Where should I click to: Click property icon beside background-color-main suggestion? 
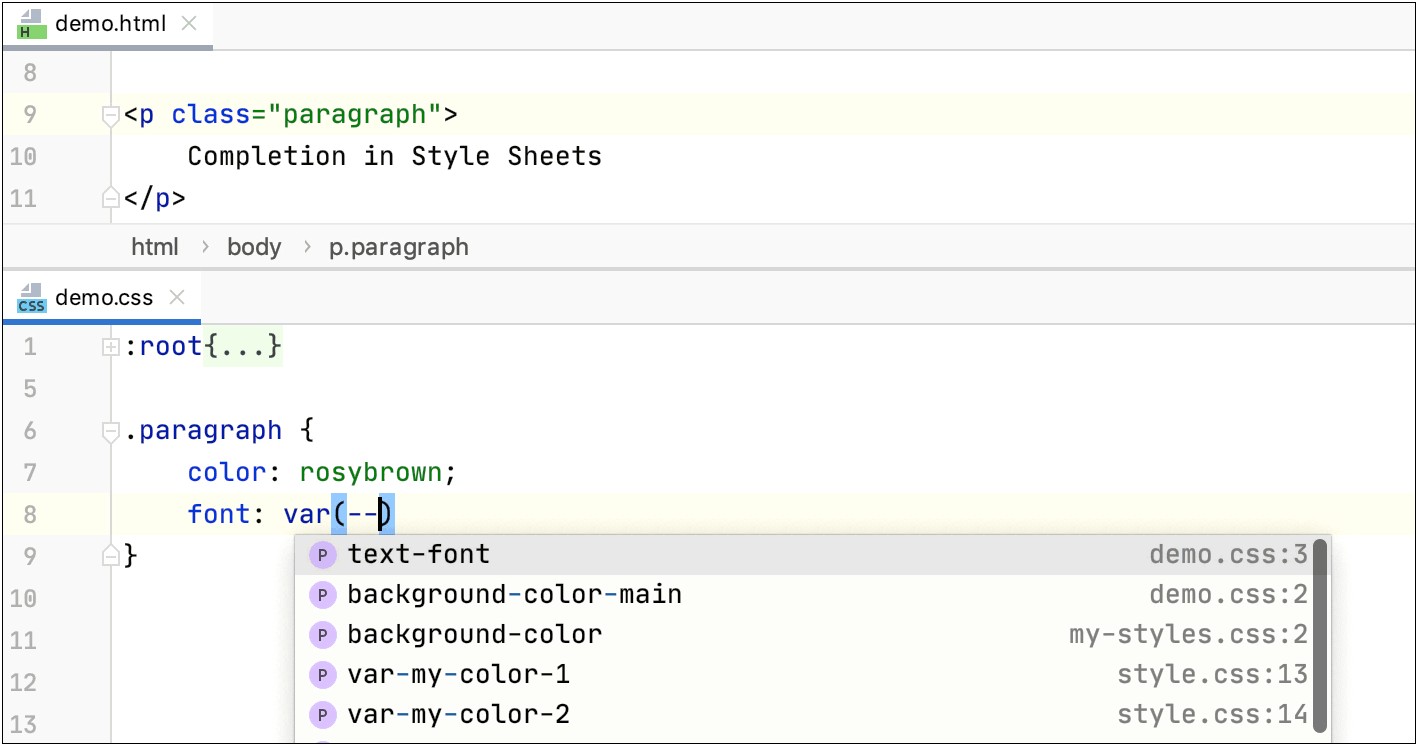click(322, 596)
